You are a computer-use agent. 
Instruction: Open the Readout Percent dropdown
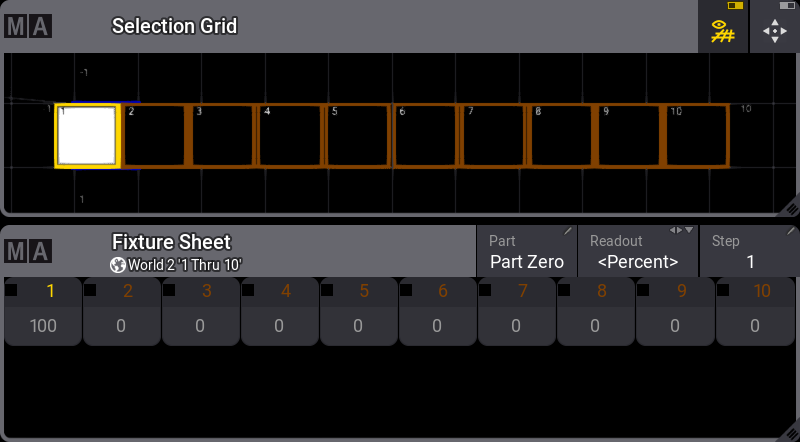pos(638,251)
